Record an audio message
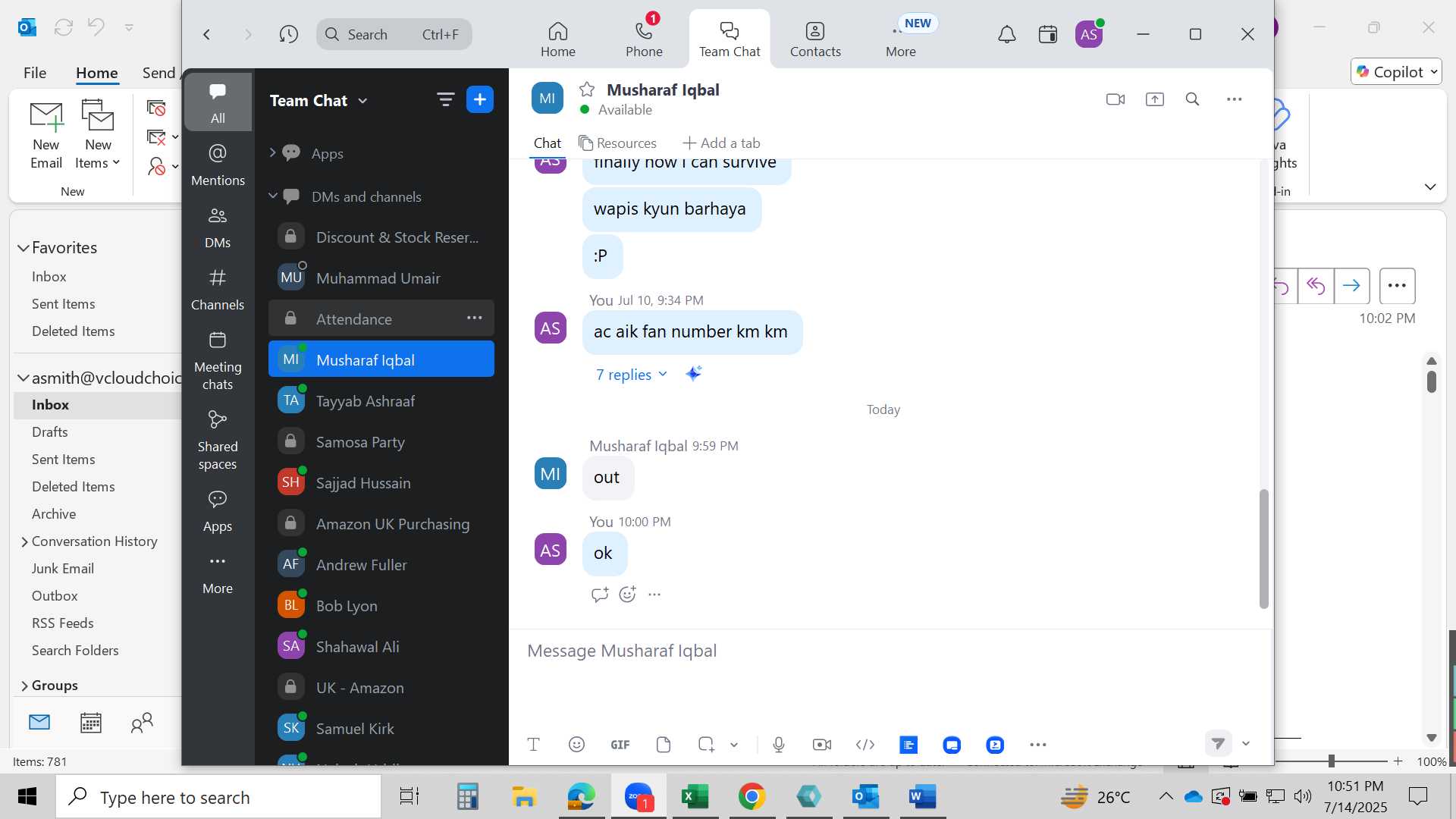Screen dimensions: 1456x819 tap(779, 745)
